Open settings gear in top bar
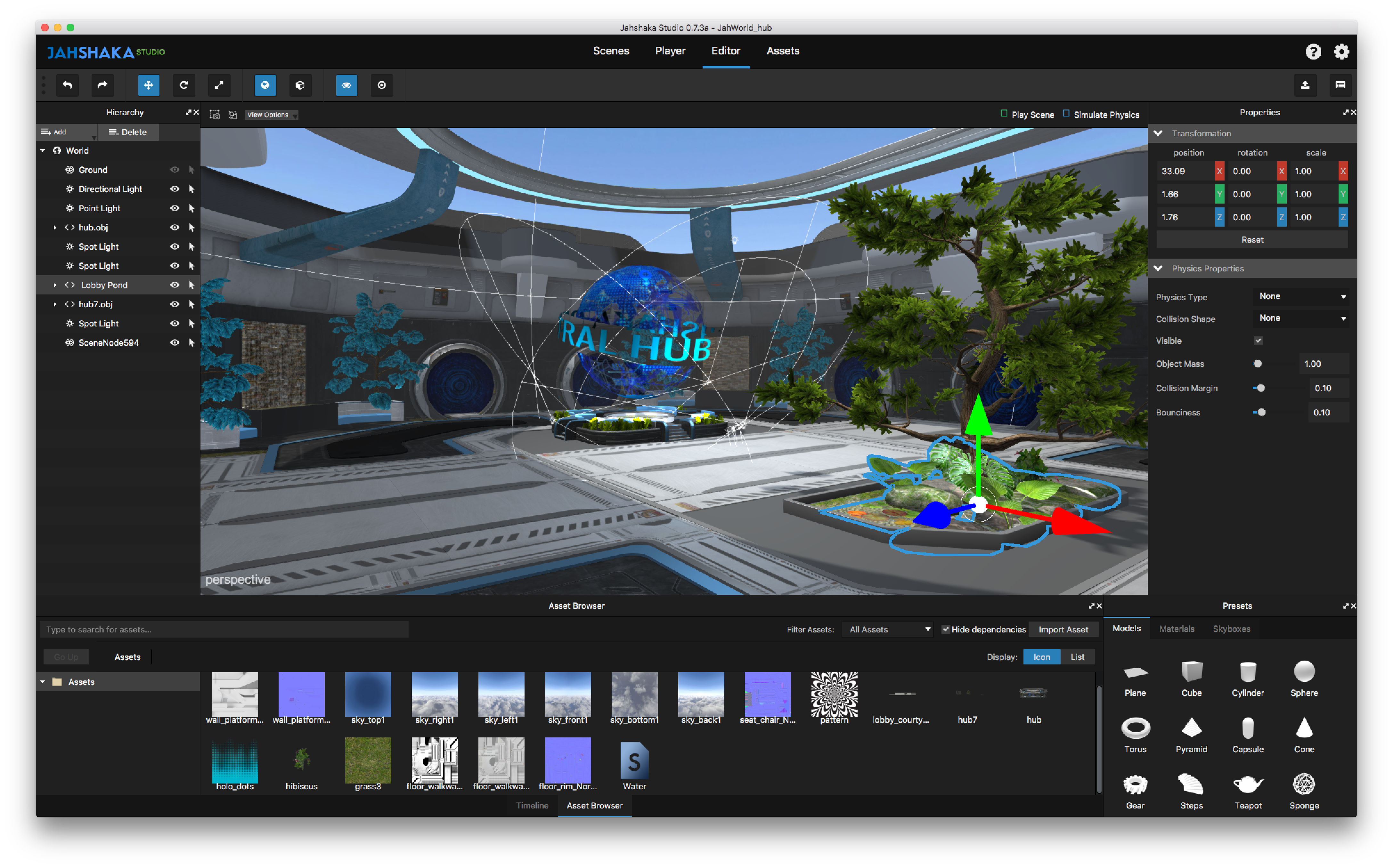 [x=1341, y=52]
